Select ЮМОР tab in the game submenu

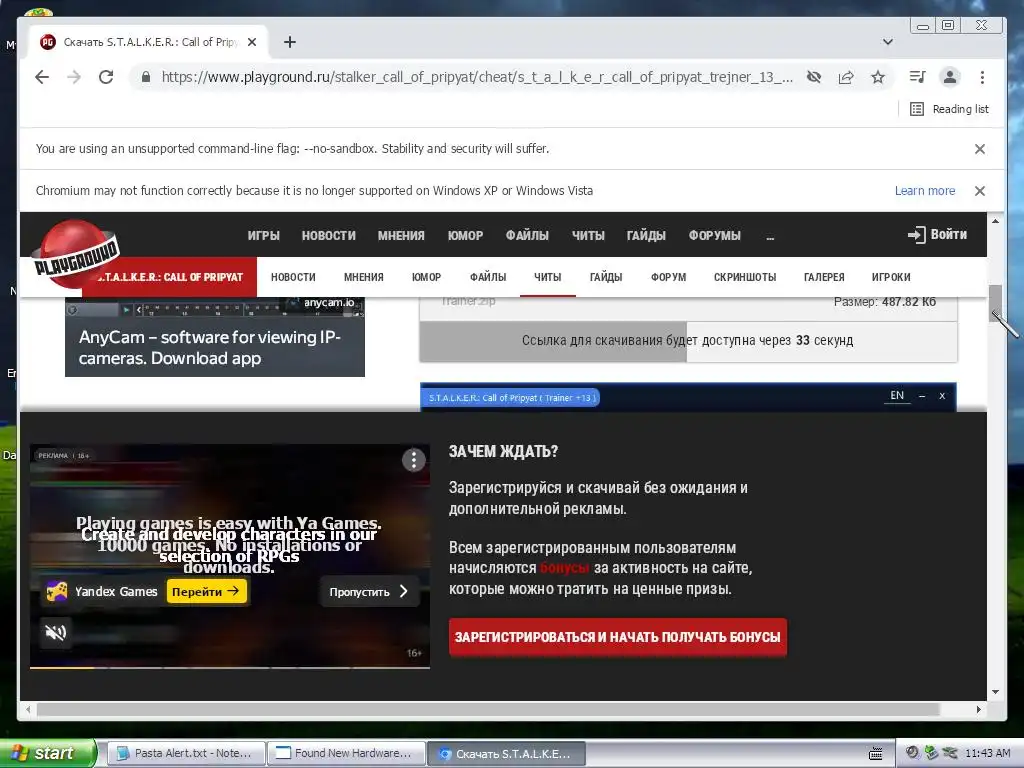(x=426, y=277)
